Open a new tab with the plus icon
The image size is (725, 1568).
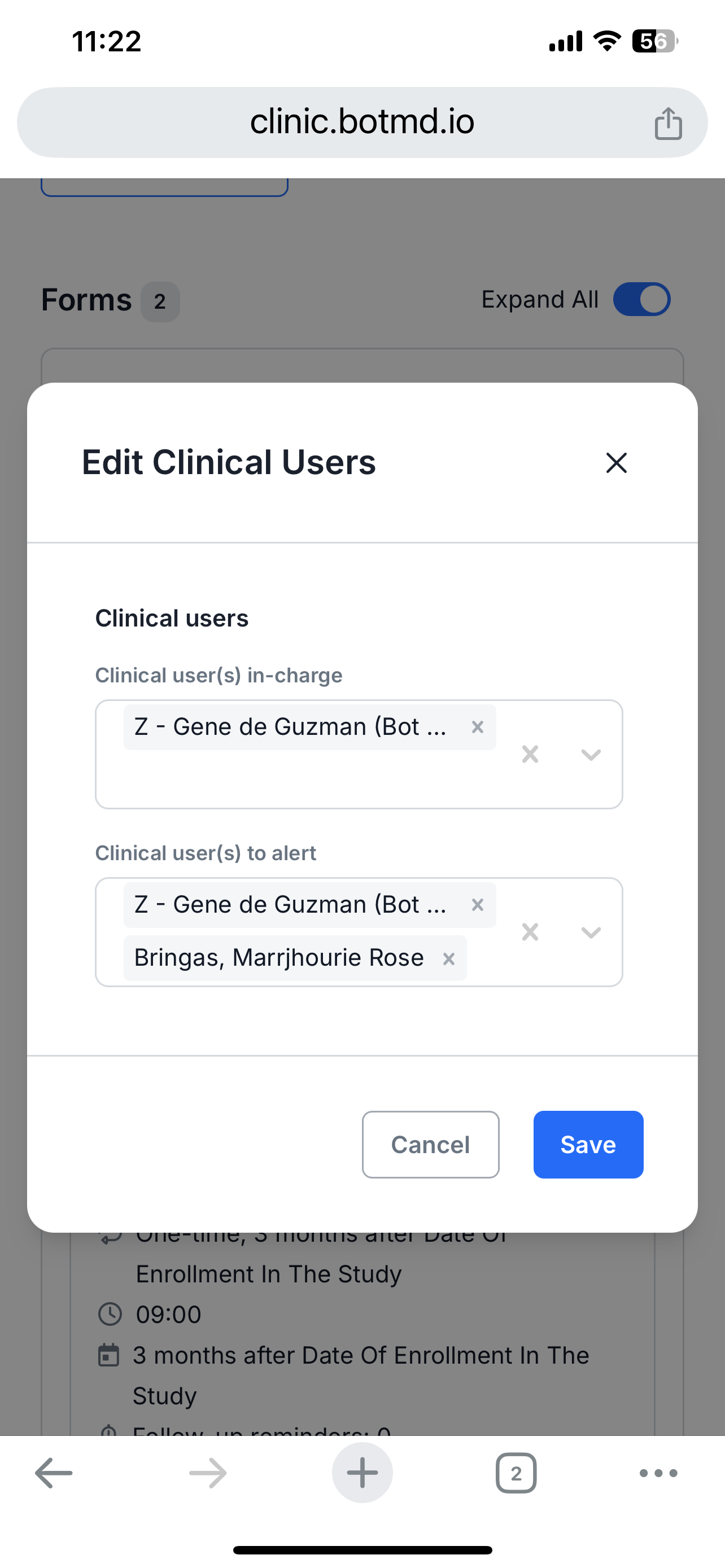coord(362,1473)
